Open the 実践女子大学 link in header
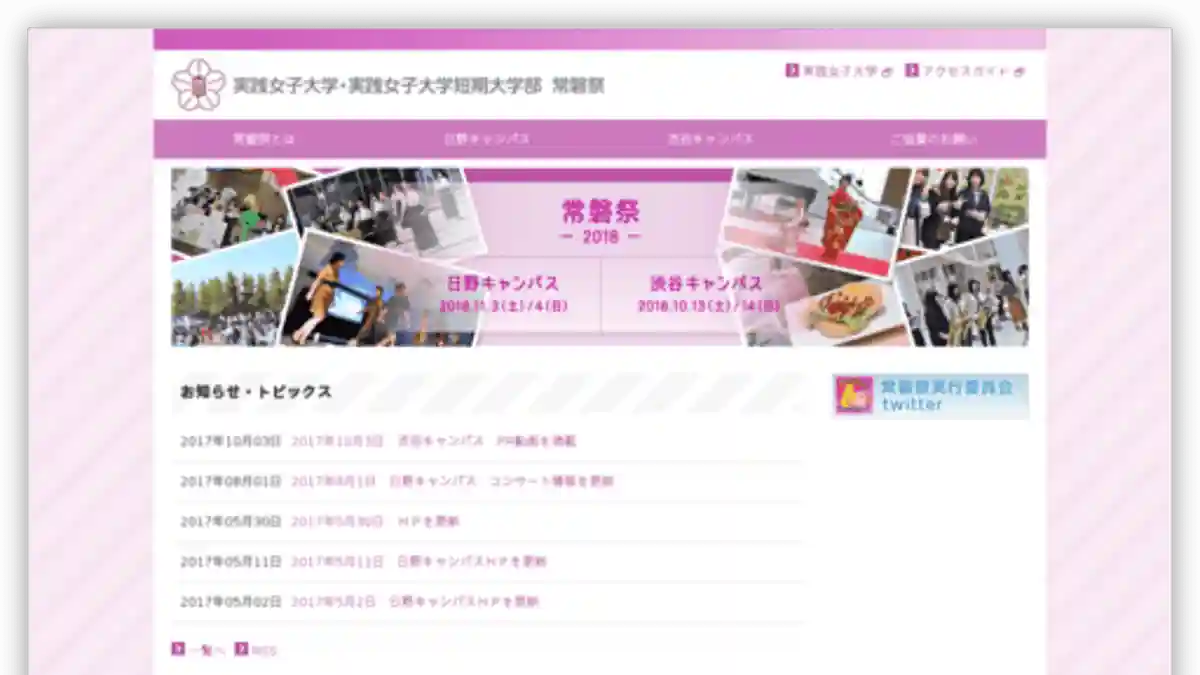The image size is (1200, 675). (840, 72)
